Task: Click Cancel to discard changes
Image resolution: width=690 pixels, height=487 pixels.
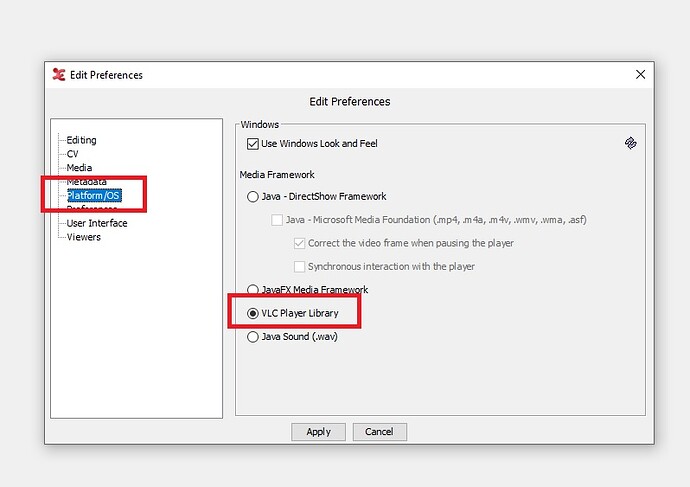Action: click(379, 432)
